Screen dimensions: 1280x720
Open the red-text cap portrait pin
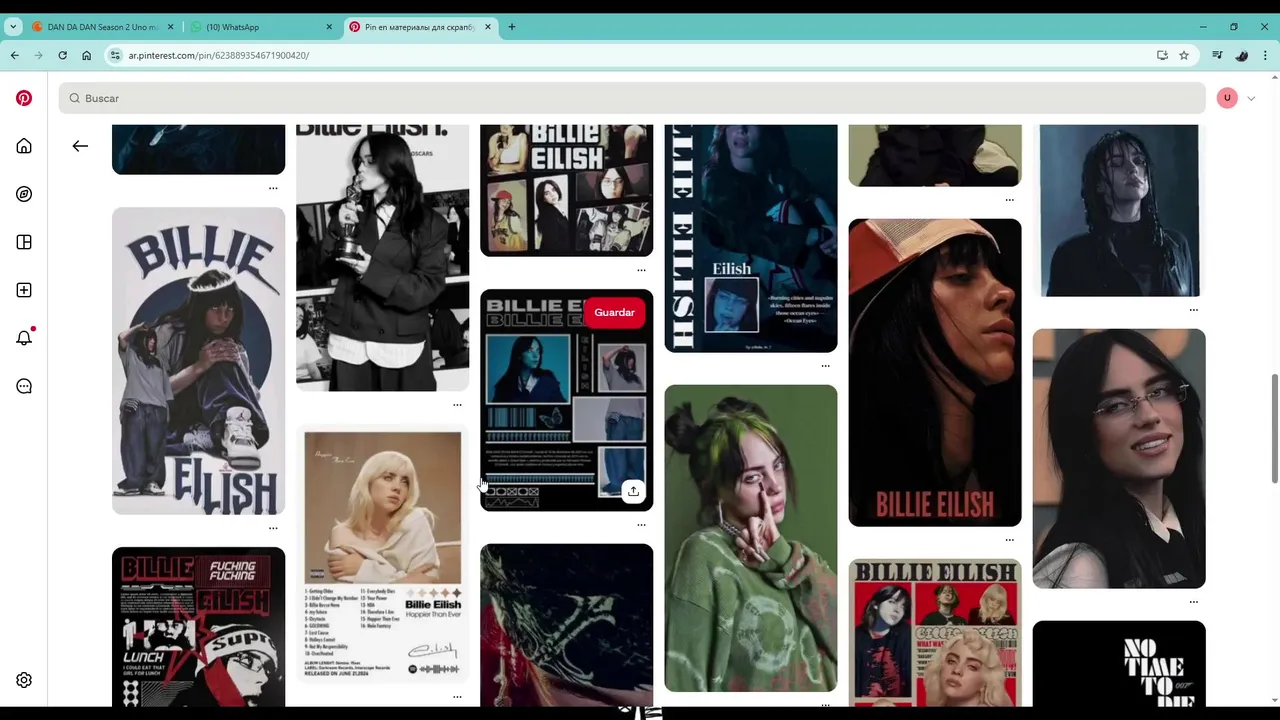[935, 373]
